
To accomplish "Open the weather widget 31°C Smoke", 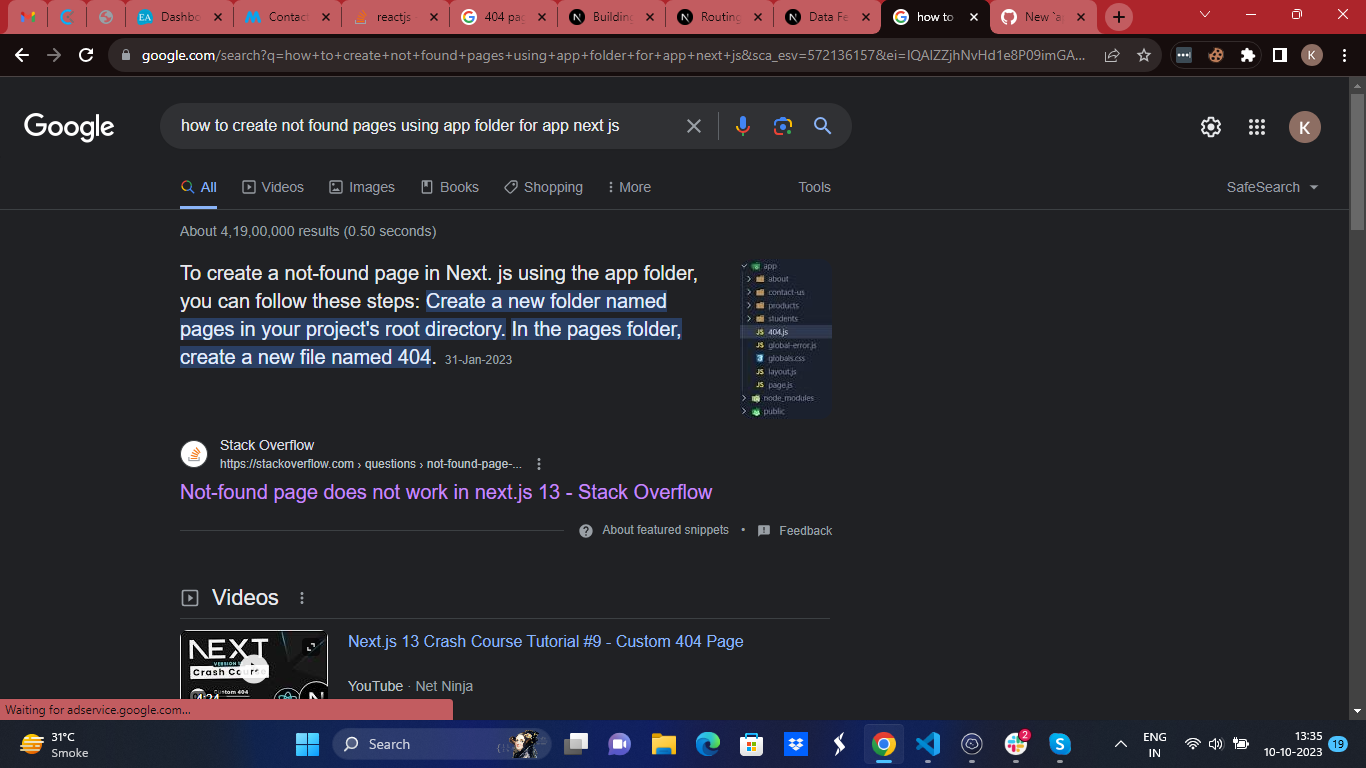I will (x=55, y=744).
